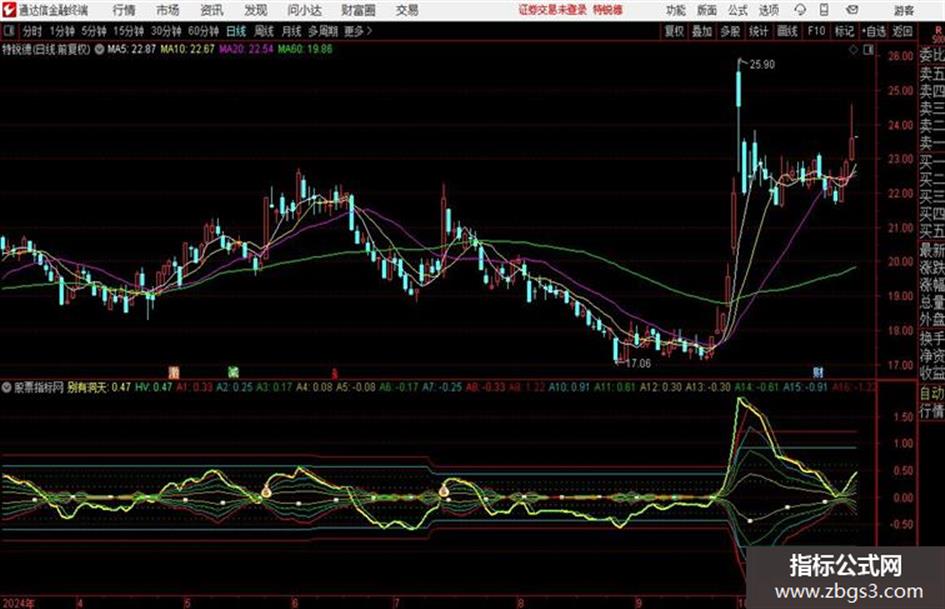Click the 画线 drawing button
The image size is (945, 609).
(787, 31)
